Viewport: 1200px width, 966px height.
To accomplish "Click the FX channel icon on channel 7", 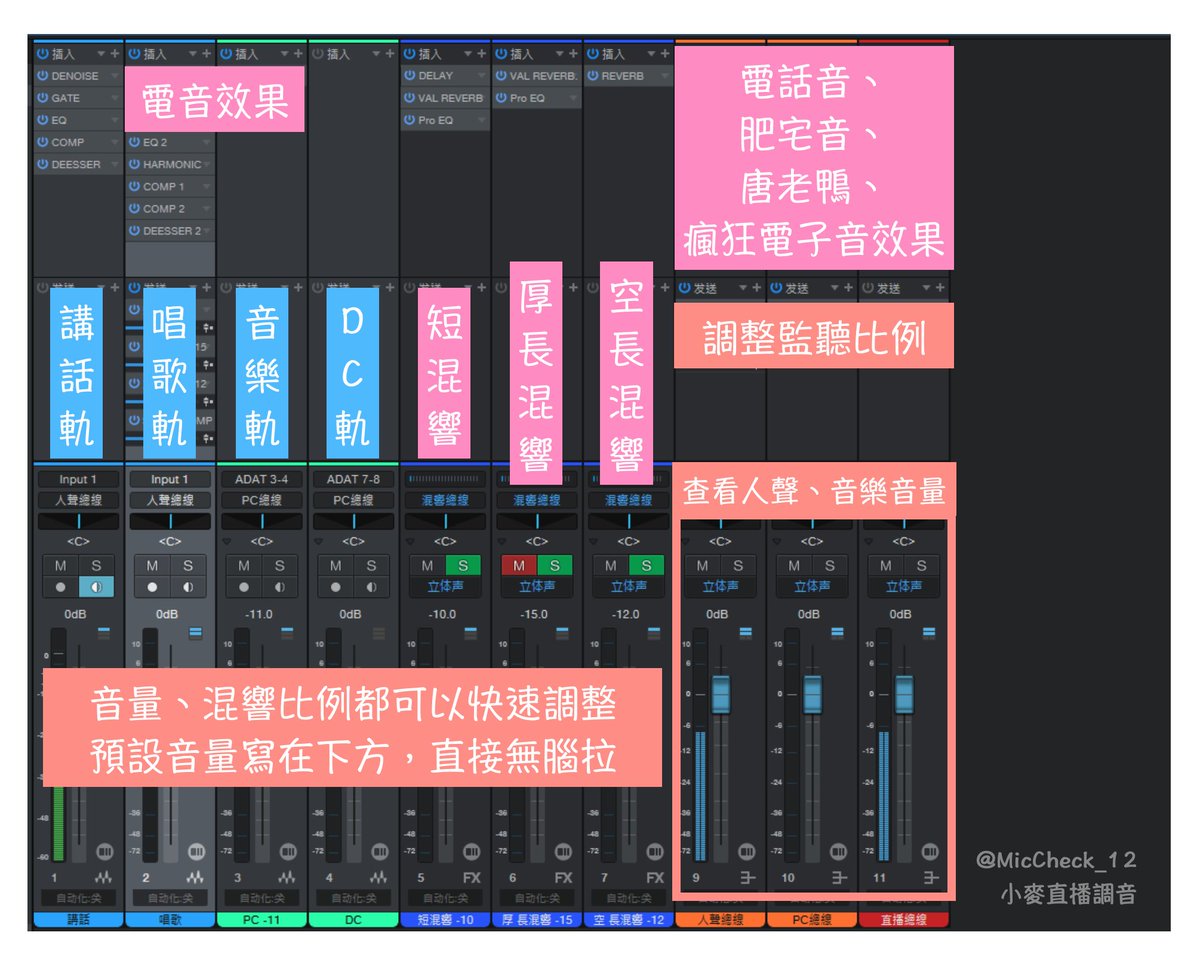I will pyautogui.click(x=655, y=877).
